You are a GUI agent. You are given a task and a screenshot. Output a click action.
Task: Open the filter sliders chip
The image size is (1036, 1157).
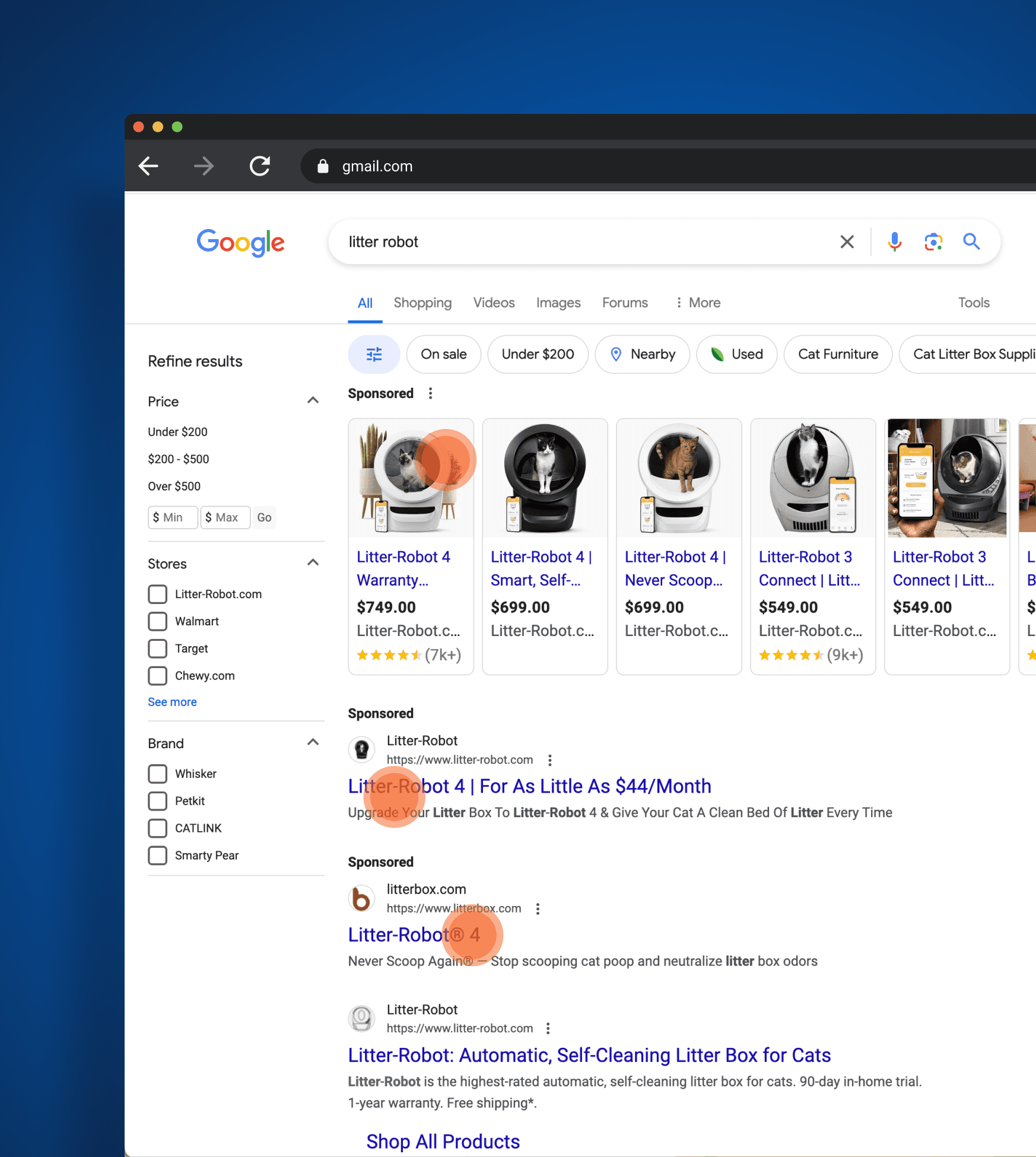[x=374, y=354]
